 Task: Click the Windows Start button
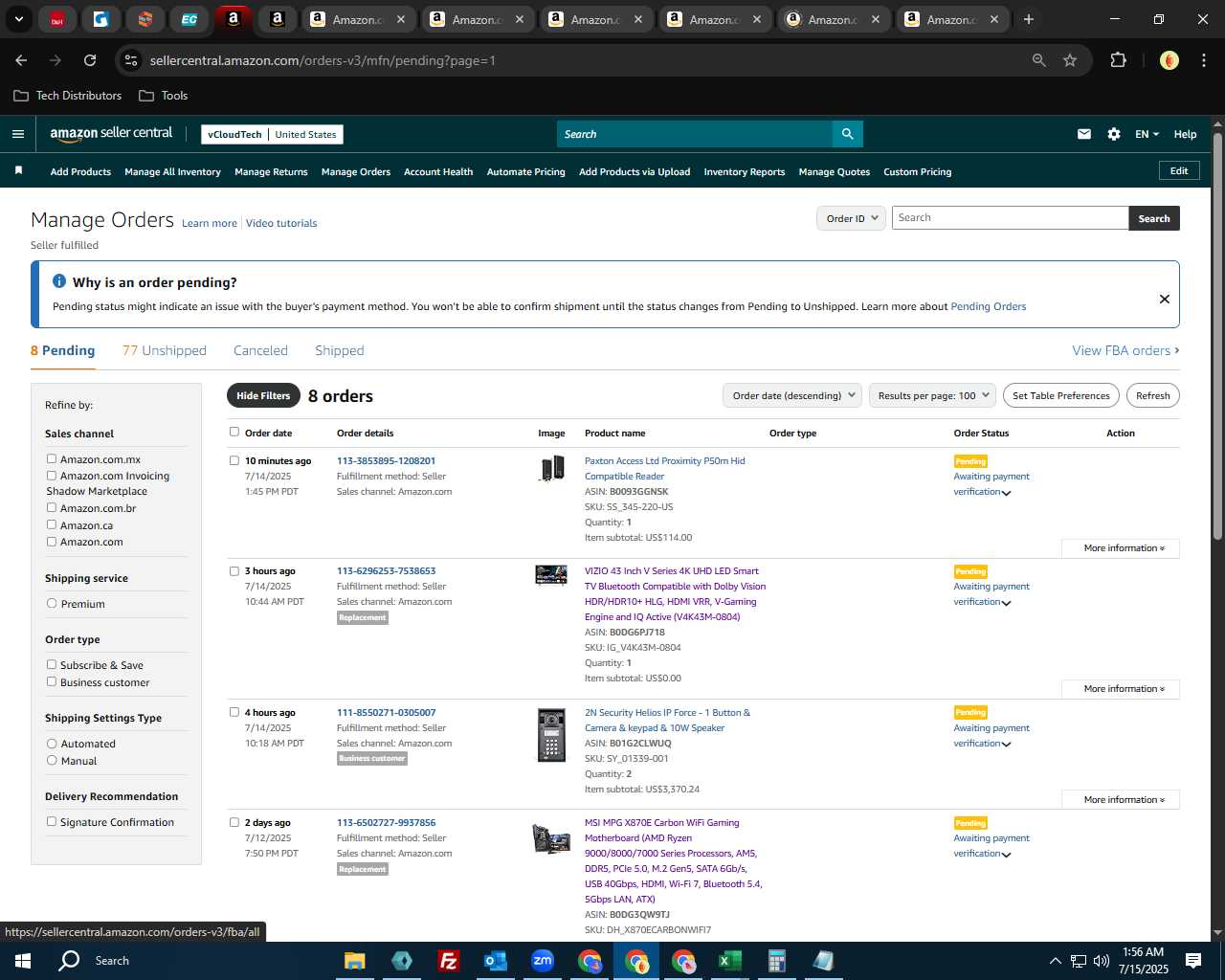pos(23,961)
